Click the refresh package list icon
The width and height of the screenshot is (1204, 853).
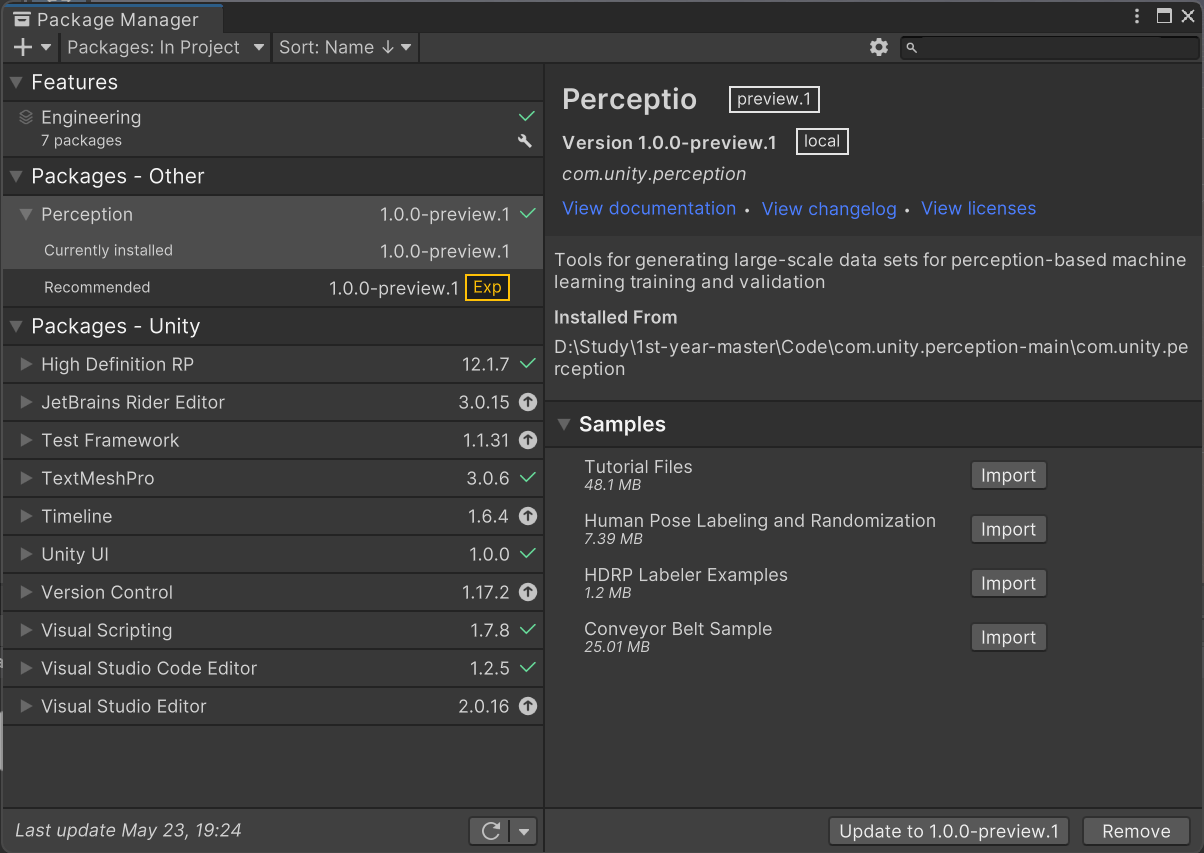coord(490,831)
